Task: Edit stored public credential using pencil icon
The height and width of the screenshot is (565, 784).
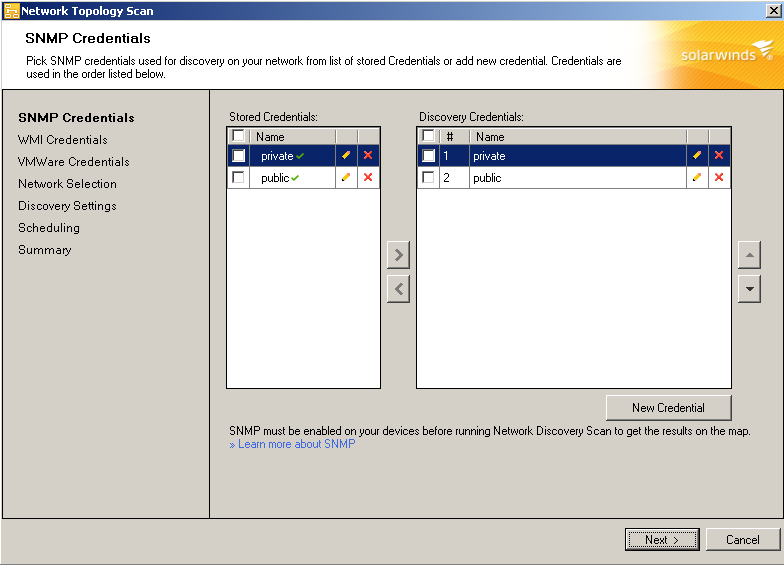Action: [x=346, y=178]
